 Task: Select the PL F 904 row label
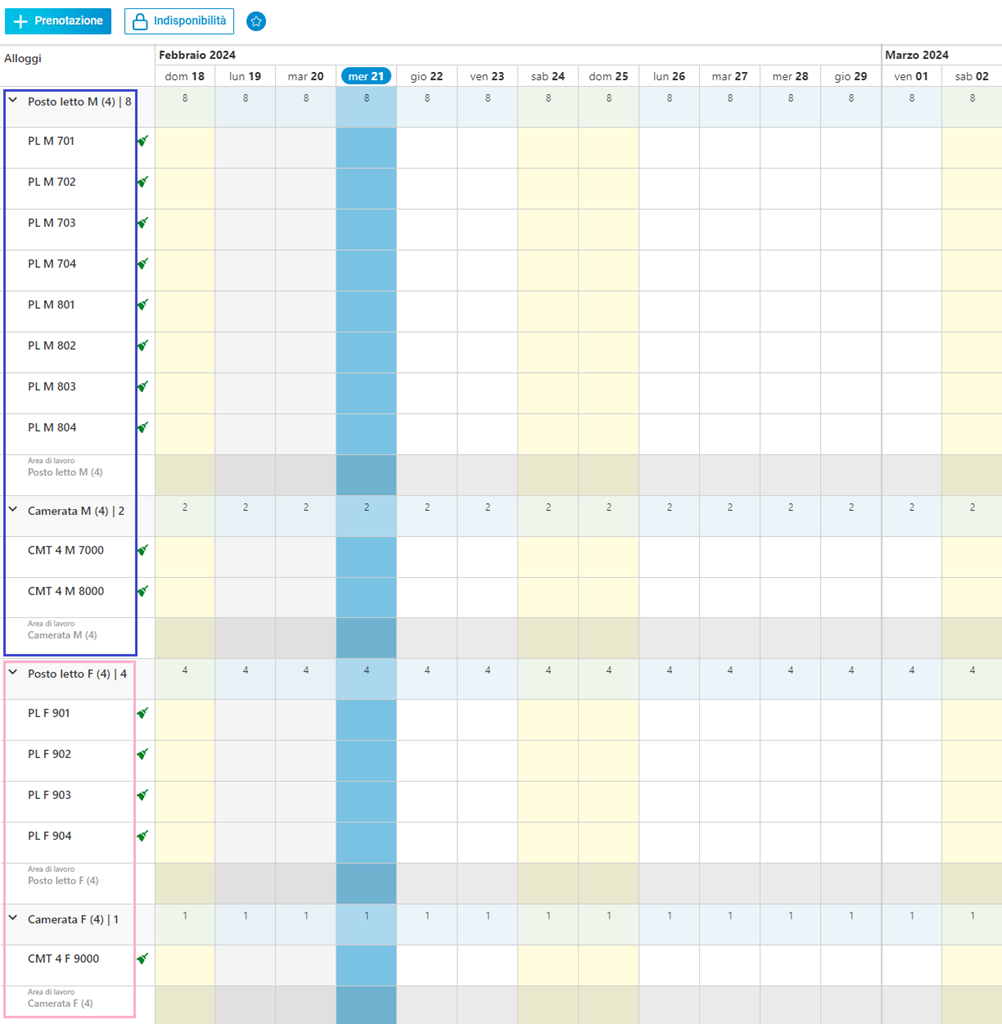click(50, 836)
